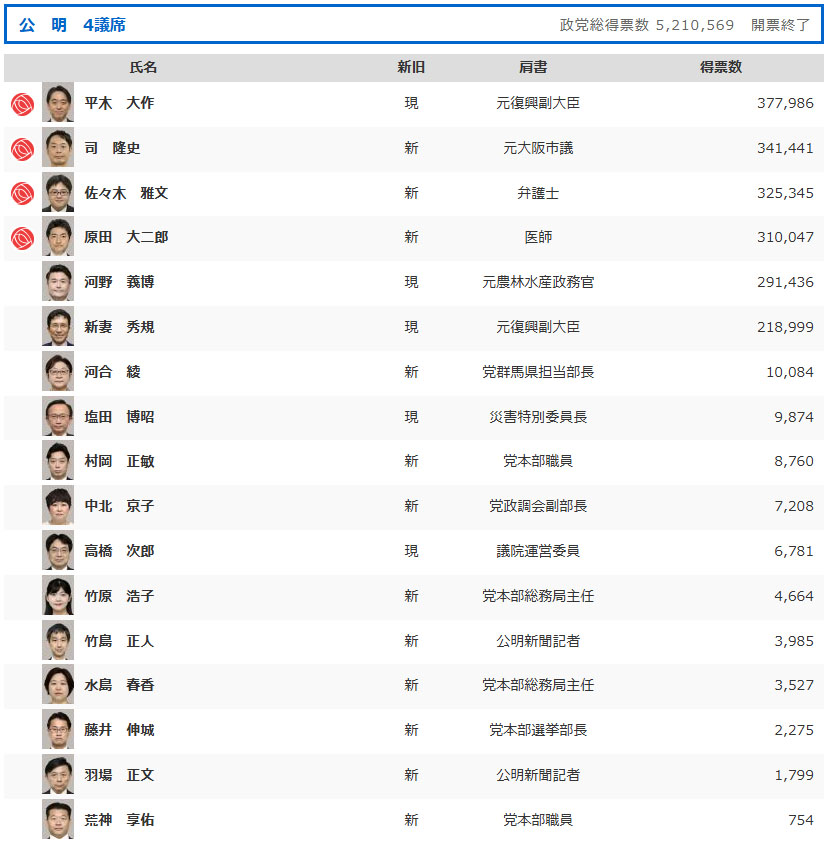Select candidate name 司 隆史
This screenshot has width=828, height=845.
(x=112, y=148)
